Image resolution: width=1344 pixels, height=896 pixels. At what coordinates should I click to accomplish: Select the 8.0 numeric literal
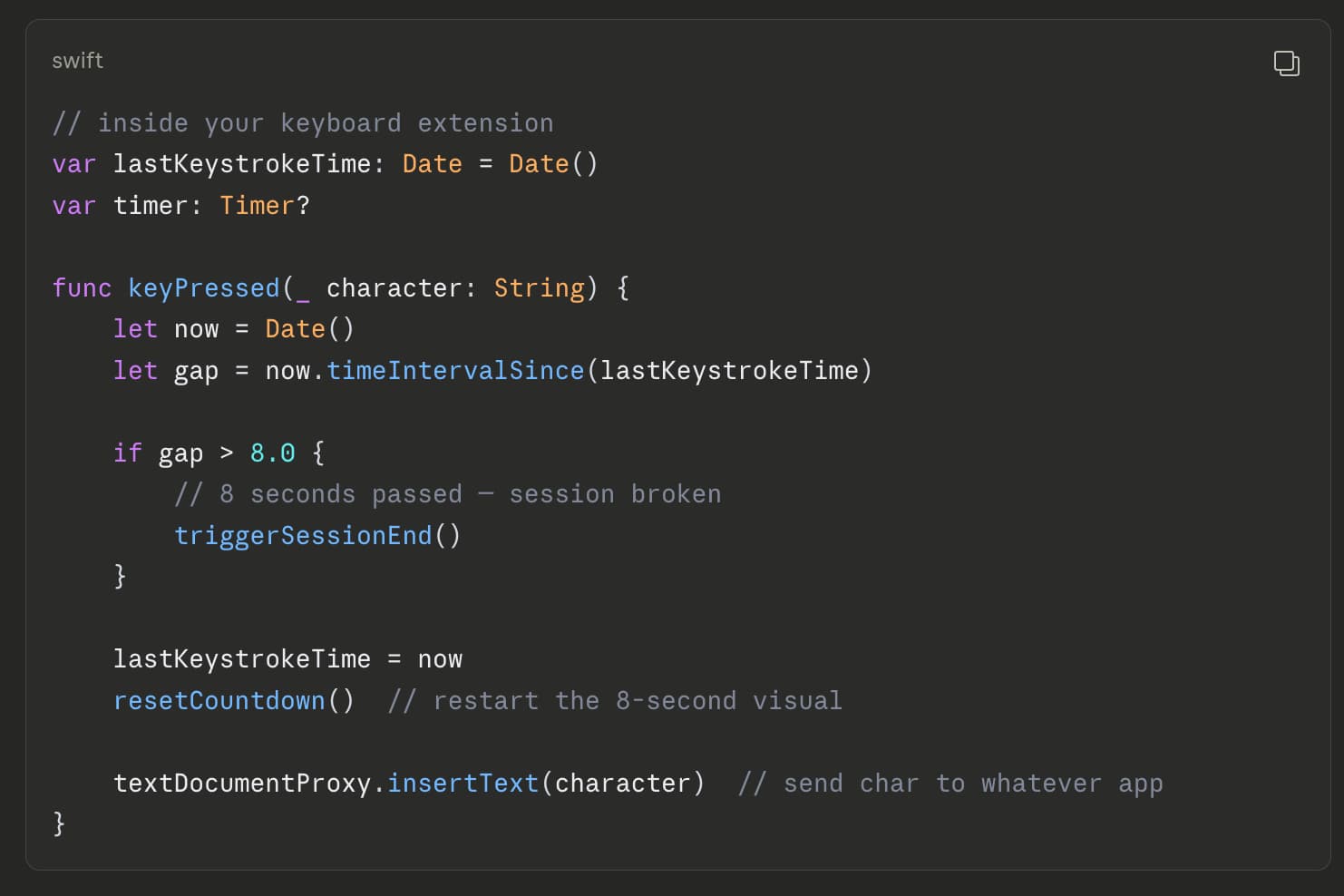tap(271, 453)
